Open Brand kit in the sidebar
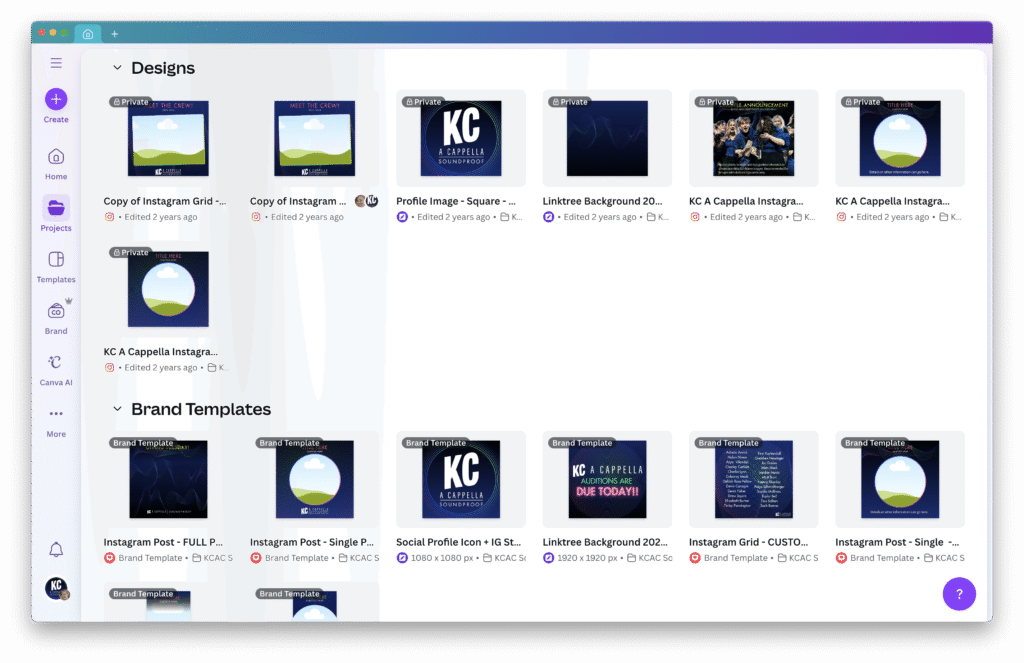Viewport: 1024px width, 663px height. (56, 318)
